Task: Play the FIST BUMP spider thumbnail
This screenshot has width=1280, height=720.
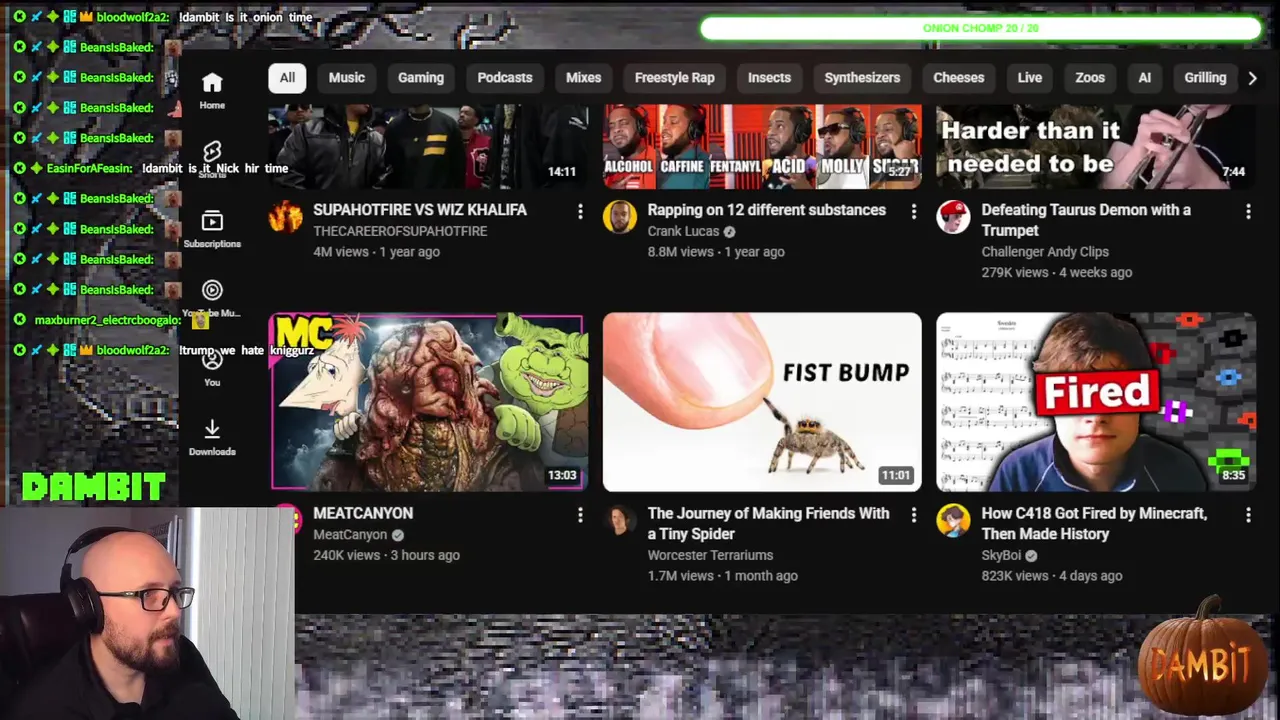Action: tap(762, 402)
